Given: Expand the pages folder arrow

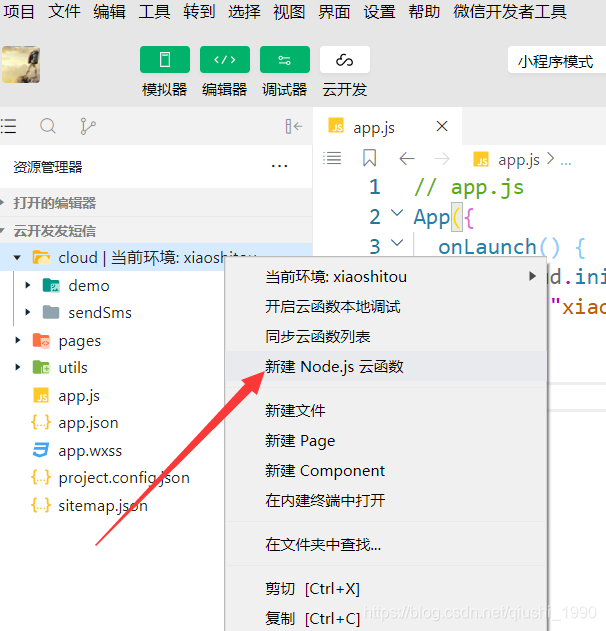Looking at the screenshot, I should pyautogui.click(x=17, y=340).
